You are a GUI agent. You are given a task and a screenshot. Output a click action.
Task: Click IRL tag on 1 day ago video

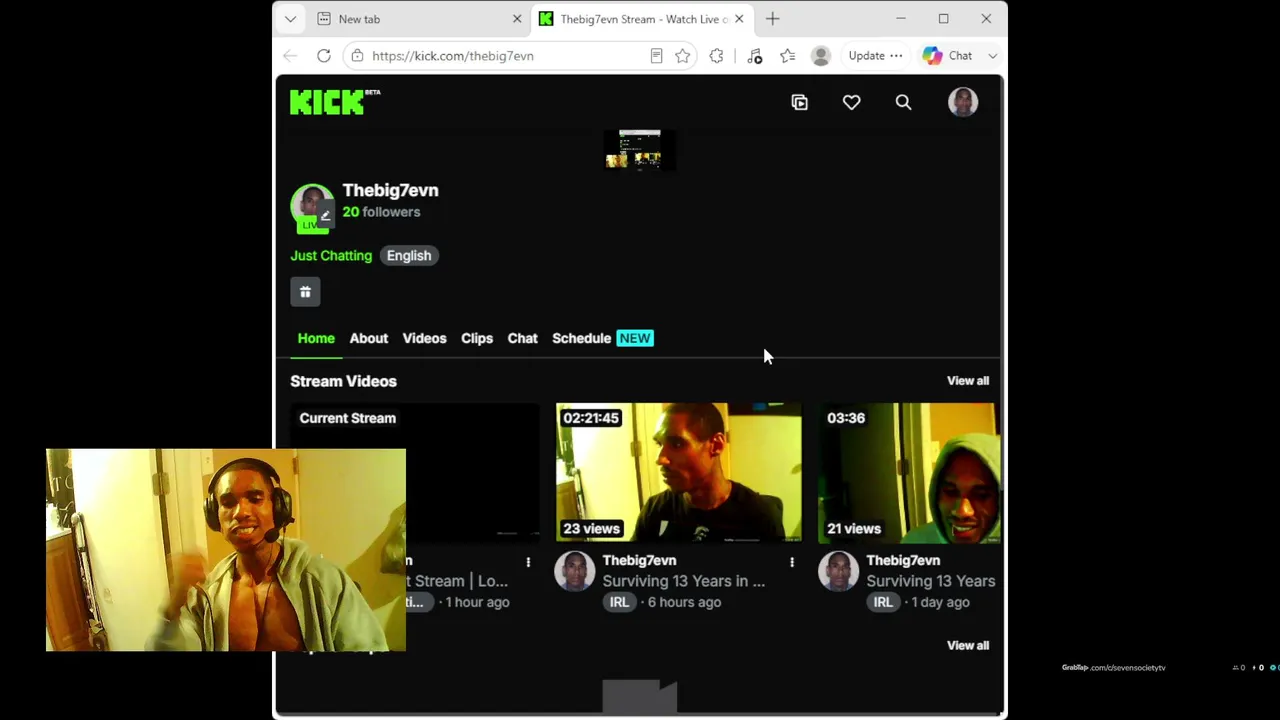pyautogui.click(x=883, y=602)
